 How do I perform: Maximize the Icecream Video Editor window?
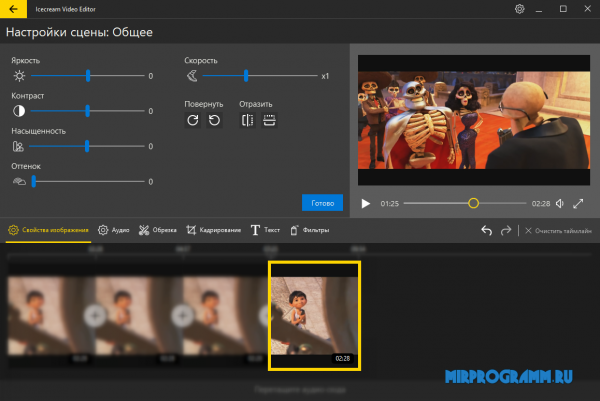[563, 9]
